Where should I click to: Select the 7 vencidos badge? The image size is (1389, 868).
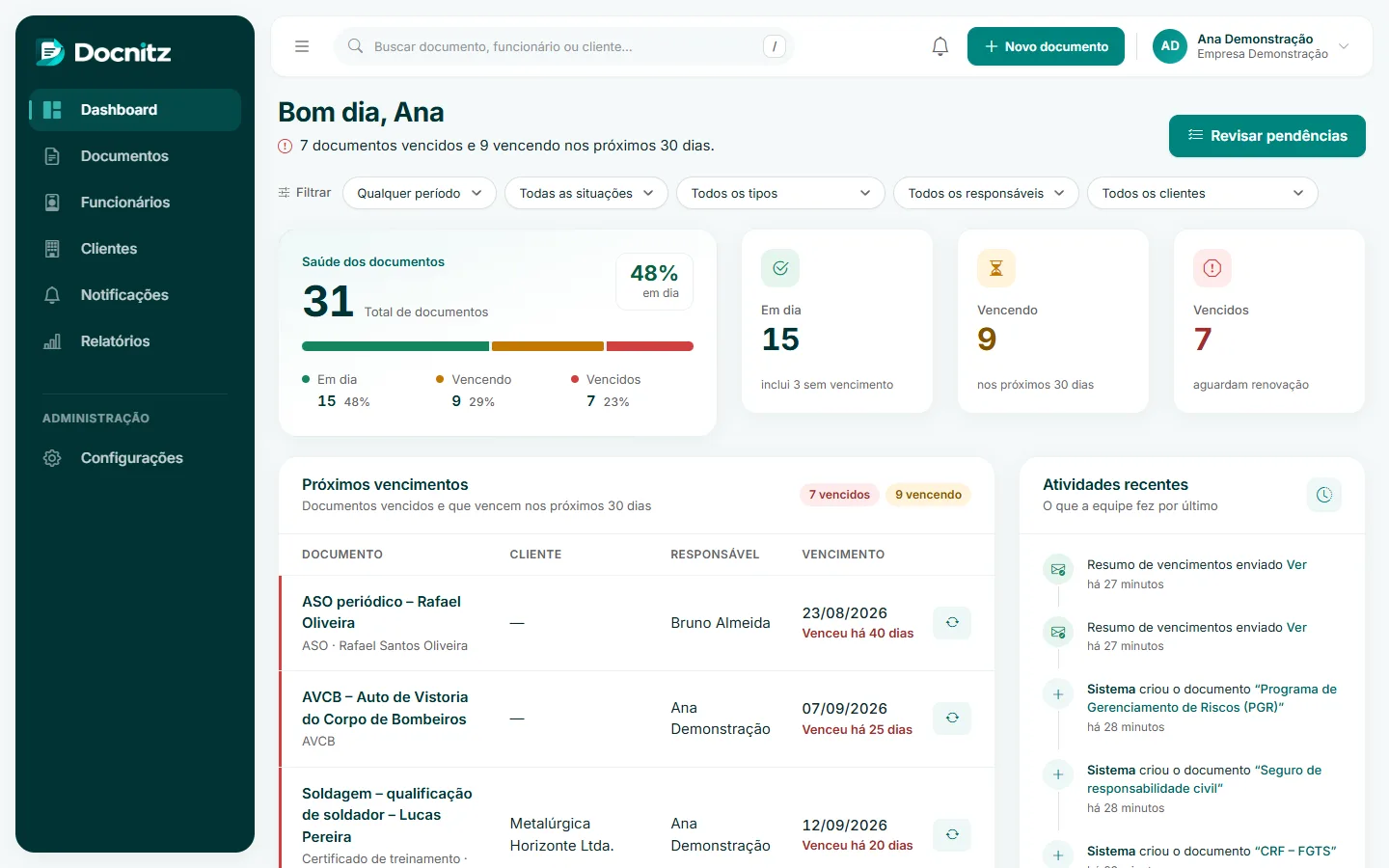839,495
